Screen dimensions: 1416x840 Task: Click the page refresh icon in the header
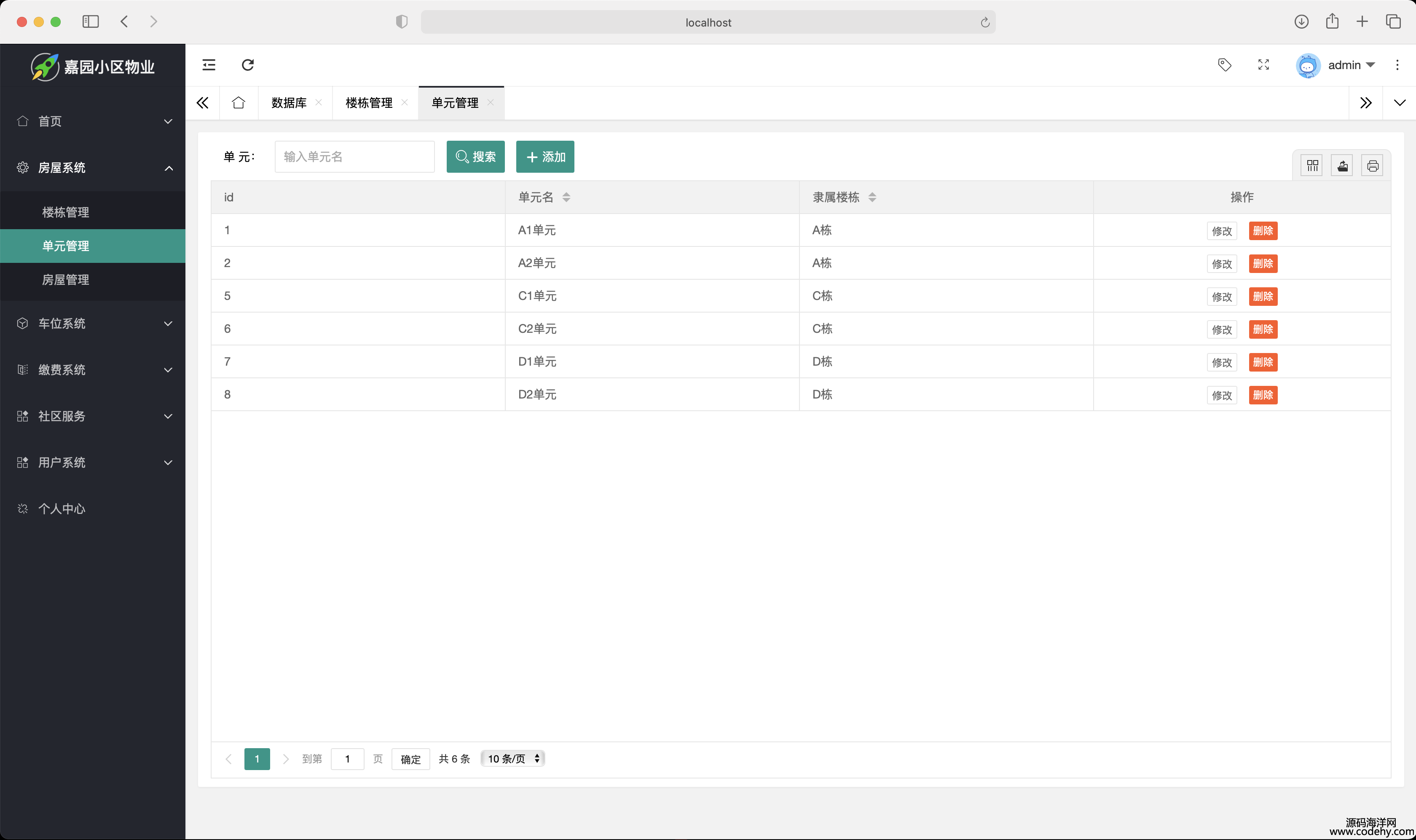[x=248, y=65]
